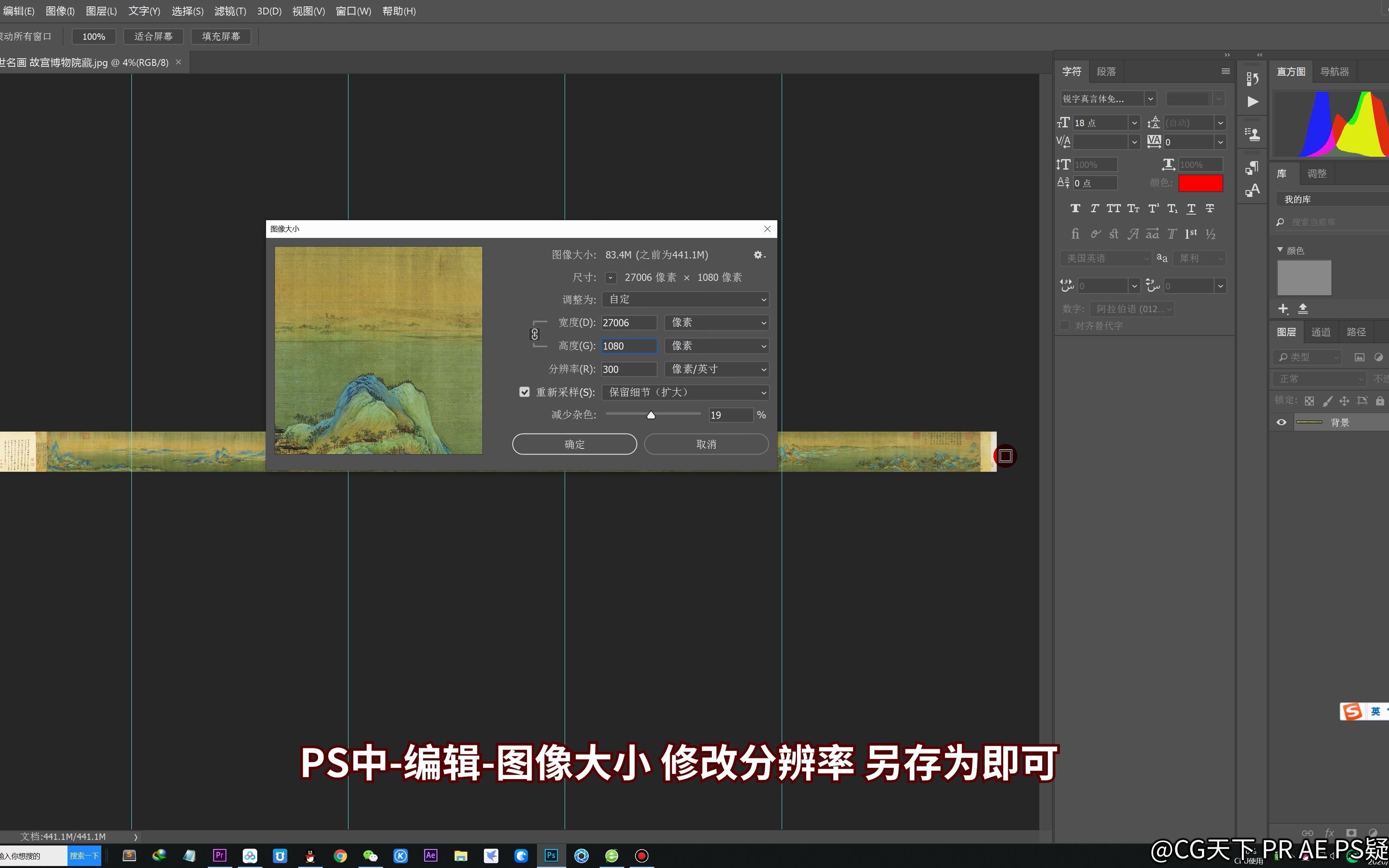
Task: Open After Effects from the taskbar
Action: (430, 856)
